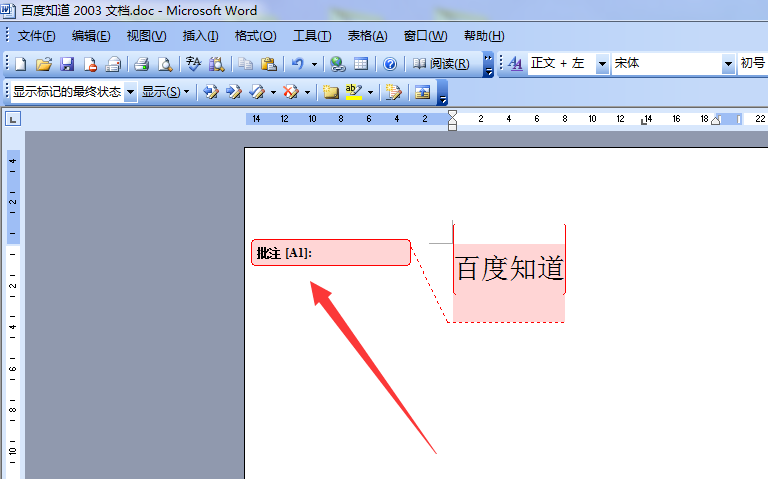768x479 pixels.
Task: Run Spelling and Grammar check icon
Action: coord(193,64)
